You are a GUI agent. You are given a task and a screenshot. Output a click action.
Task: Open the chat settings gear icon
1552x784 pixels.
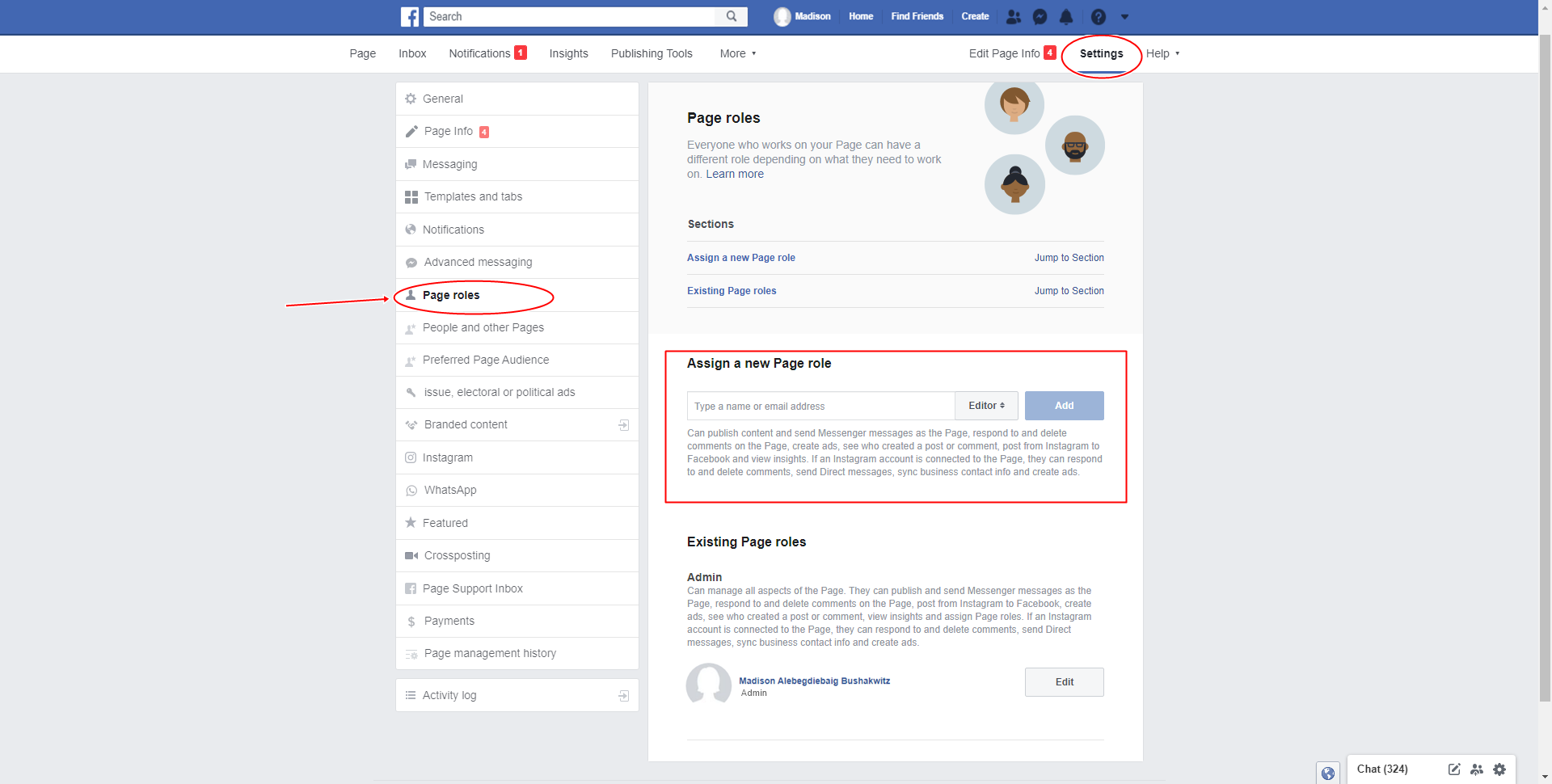[x=1499, y=769]
